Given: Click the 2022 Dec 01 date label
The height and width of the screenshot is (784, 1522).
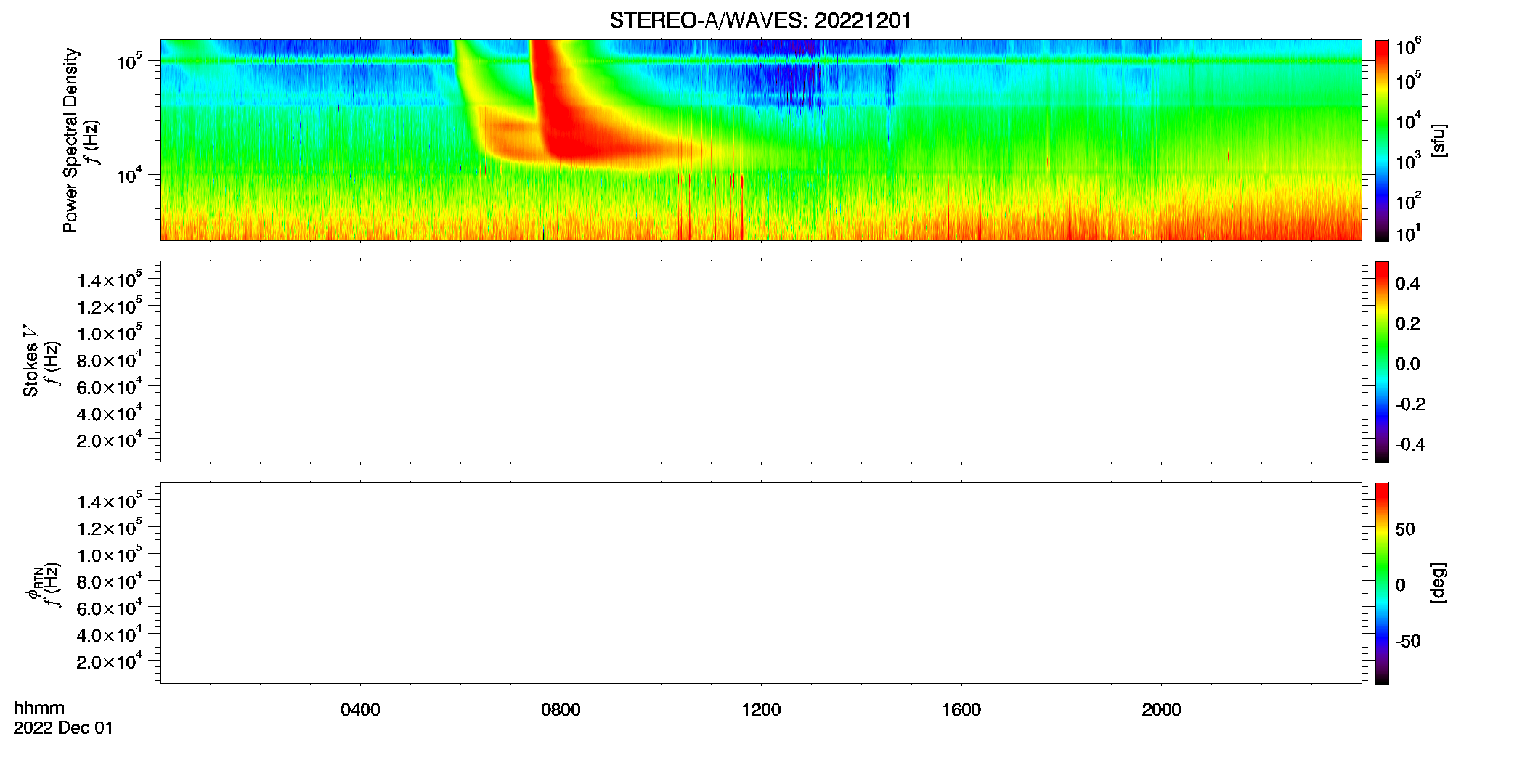Looking at the screenshot, I should (x=63, y=728).
